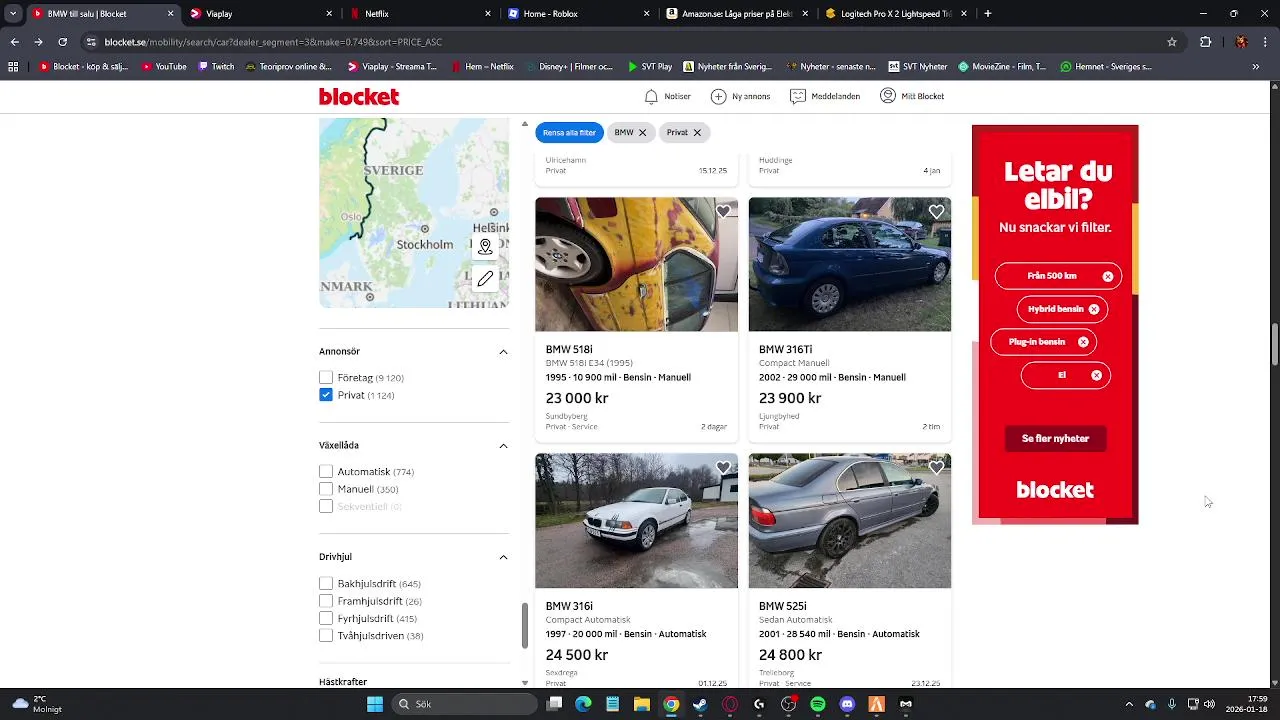
Task: Collapse the Växellåda section
Action: pyautogui.click(x=503, y=446)
